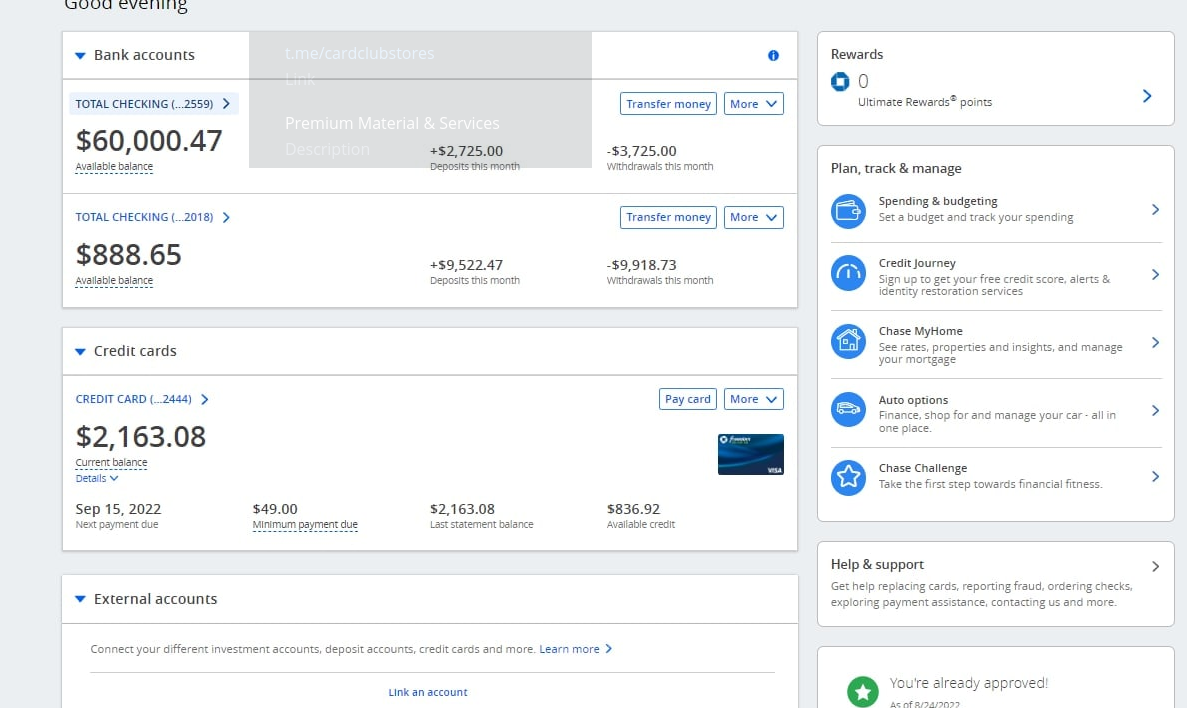The width and height of the screenshot is (1187, 708).
Task: Open Auto options
Action: pos(997,413)
